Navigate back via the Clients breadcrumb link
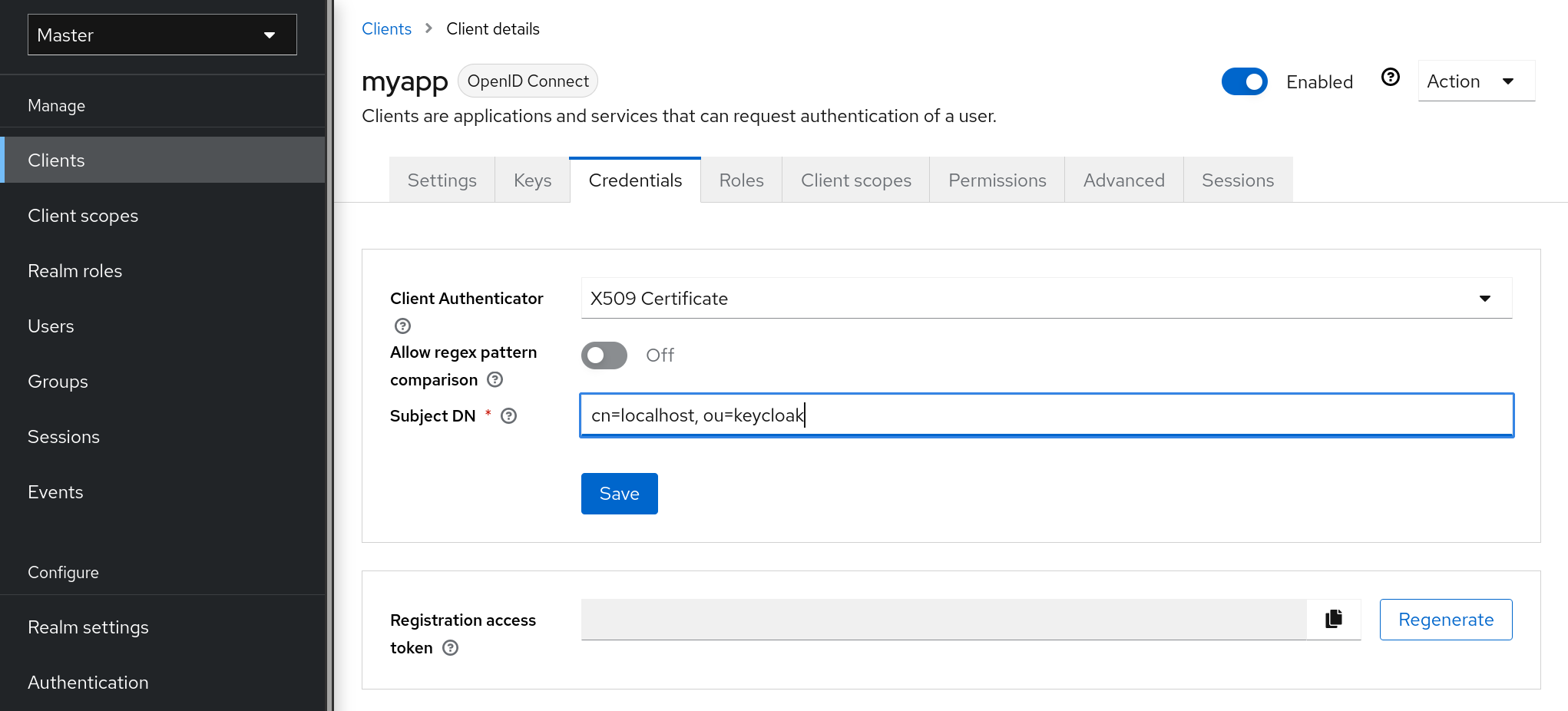 [x=386, y=28]
